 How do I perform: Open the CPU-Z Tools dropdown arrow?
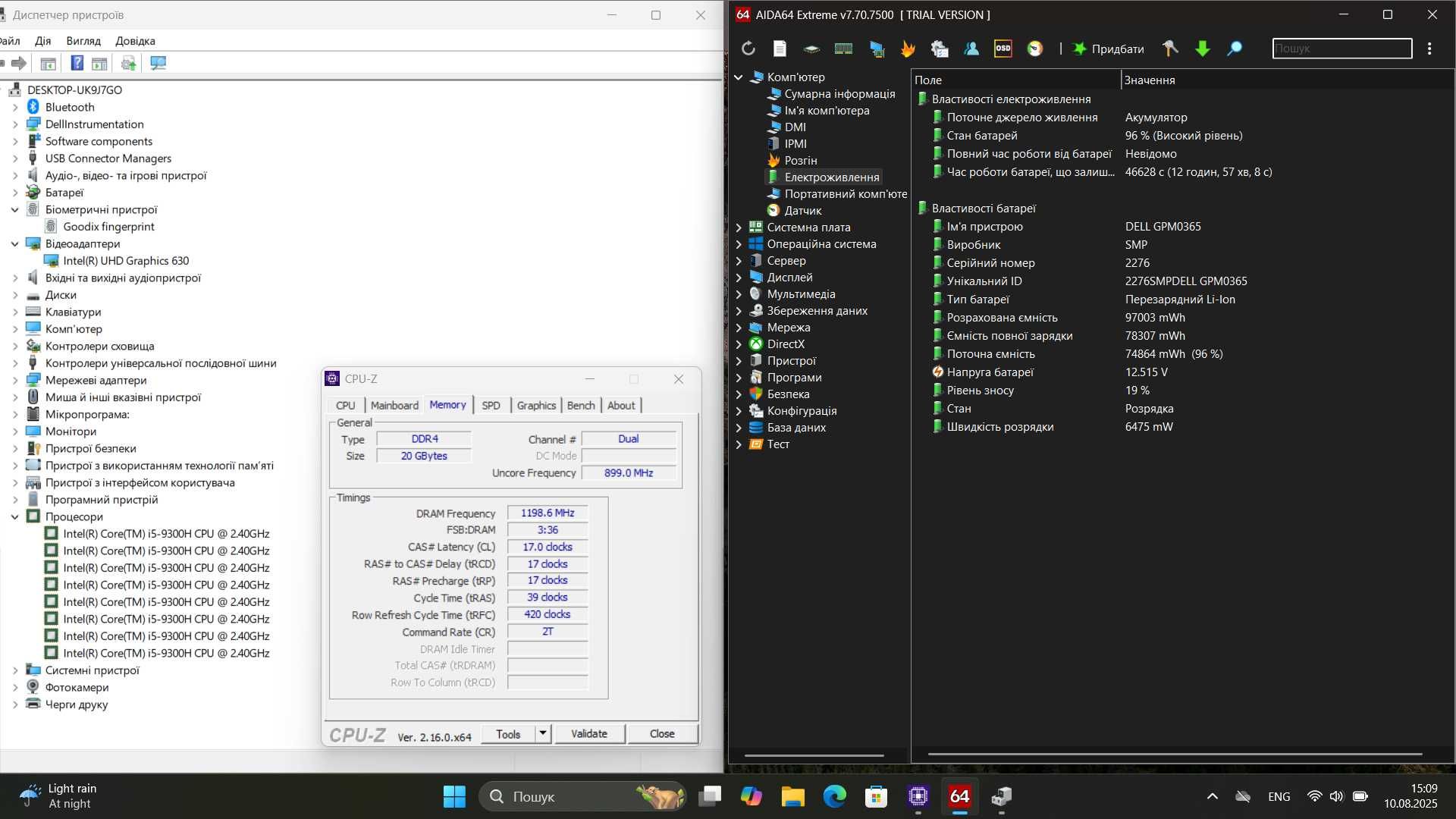click(x=542, y=733)
